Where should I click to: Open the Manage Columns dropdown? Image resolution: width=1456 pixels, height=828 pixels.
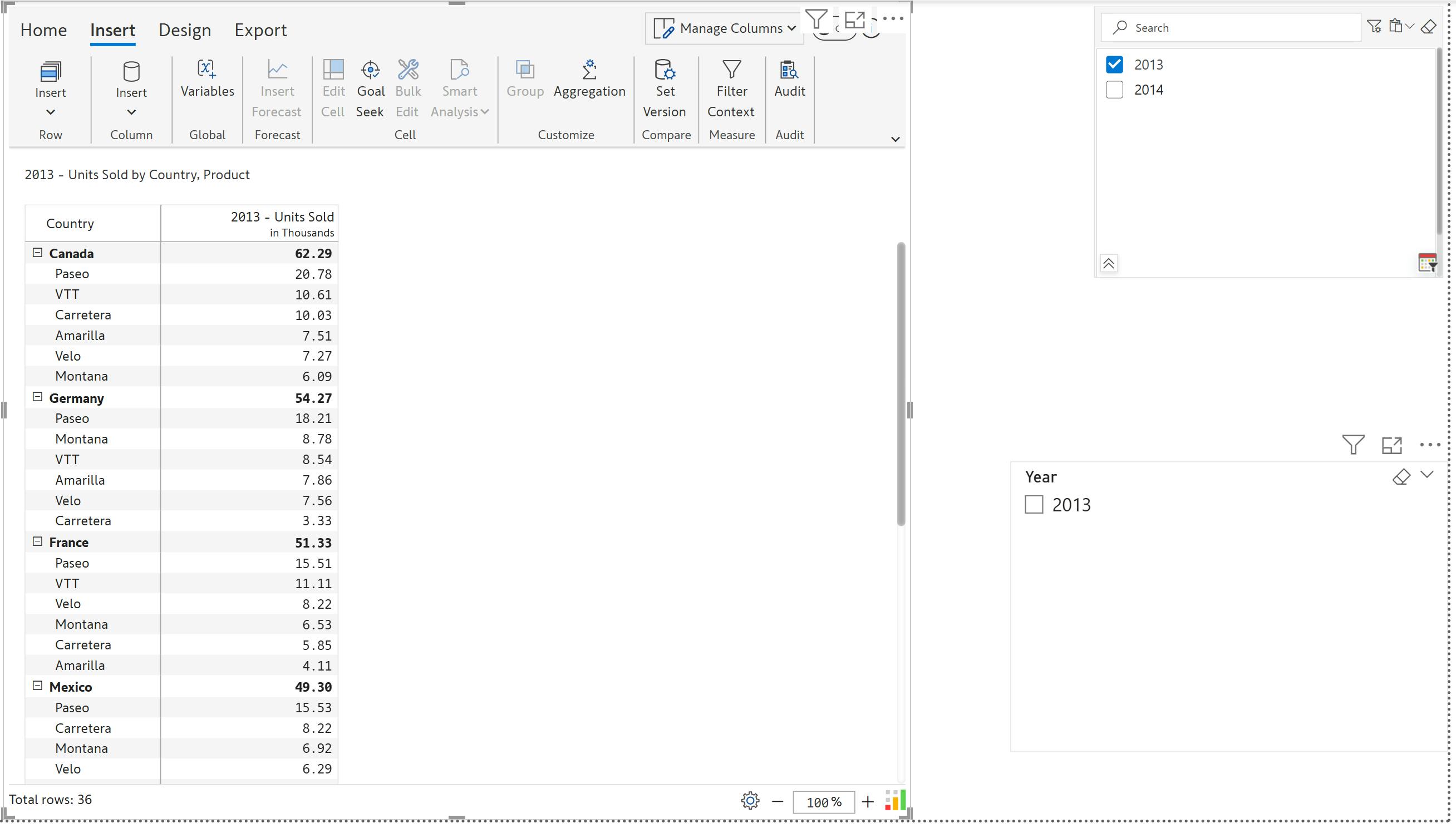coord(724,28)
